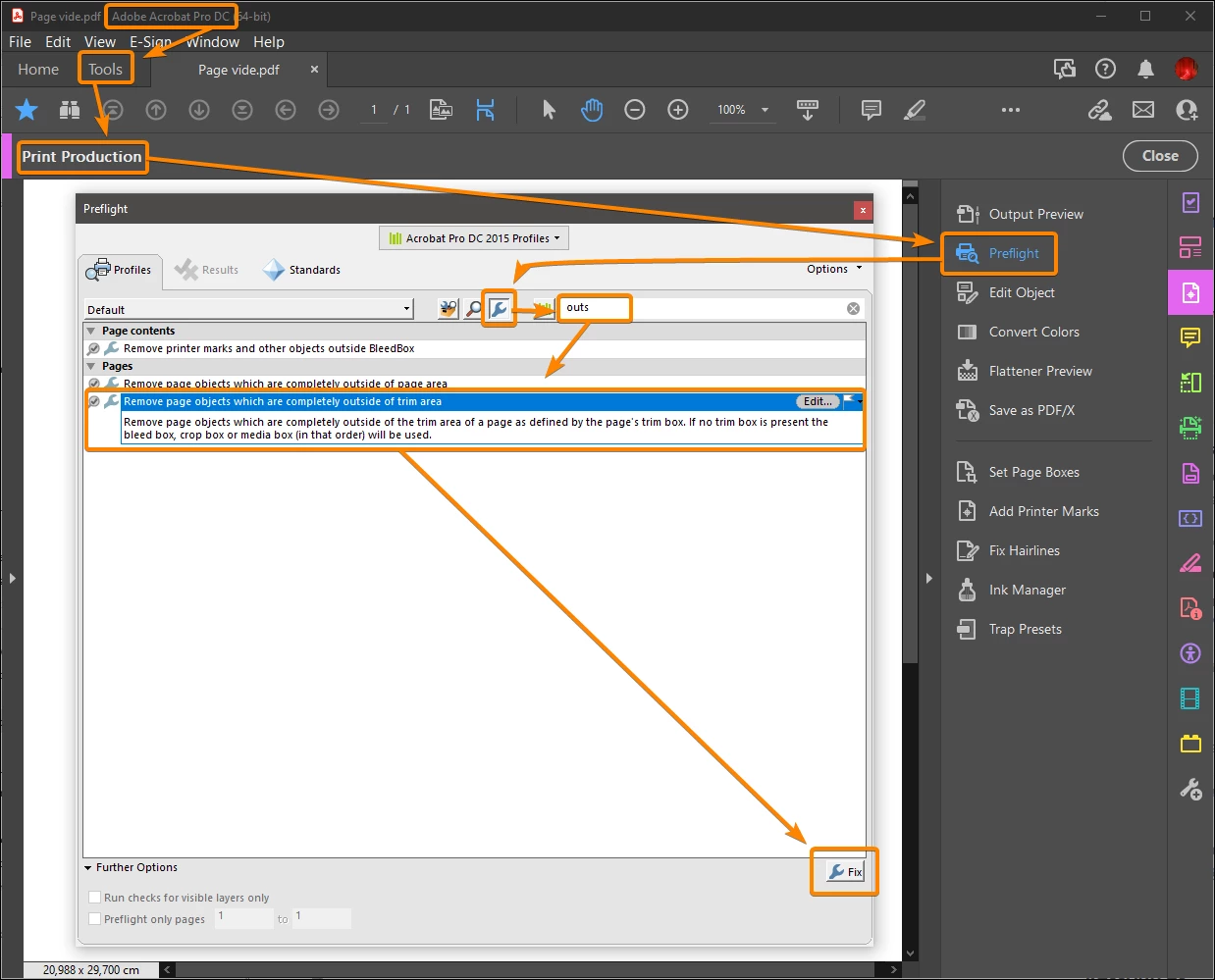Clear the Preflight search field
Viewport: 1215px width, 980px height.
(x=853, y=308)
